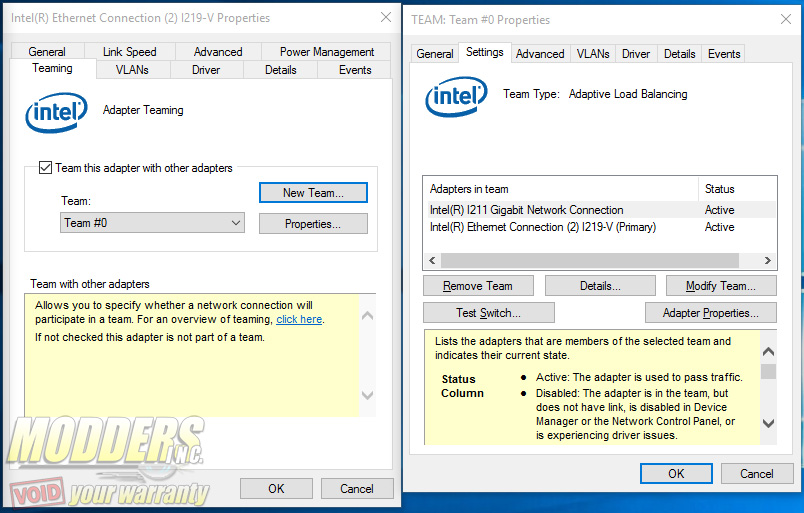The width and height of the screenshot is (804, 513).
Task: Cancel the Team #0 Properties dialog
Action: pos(756,473)
